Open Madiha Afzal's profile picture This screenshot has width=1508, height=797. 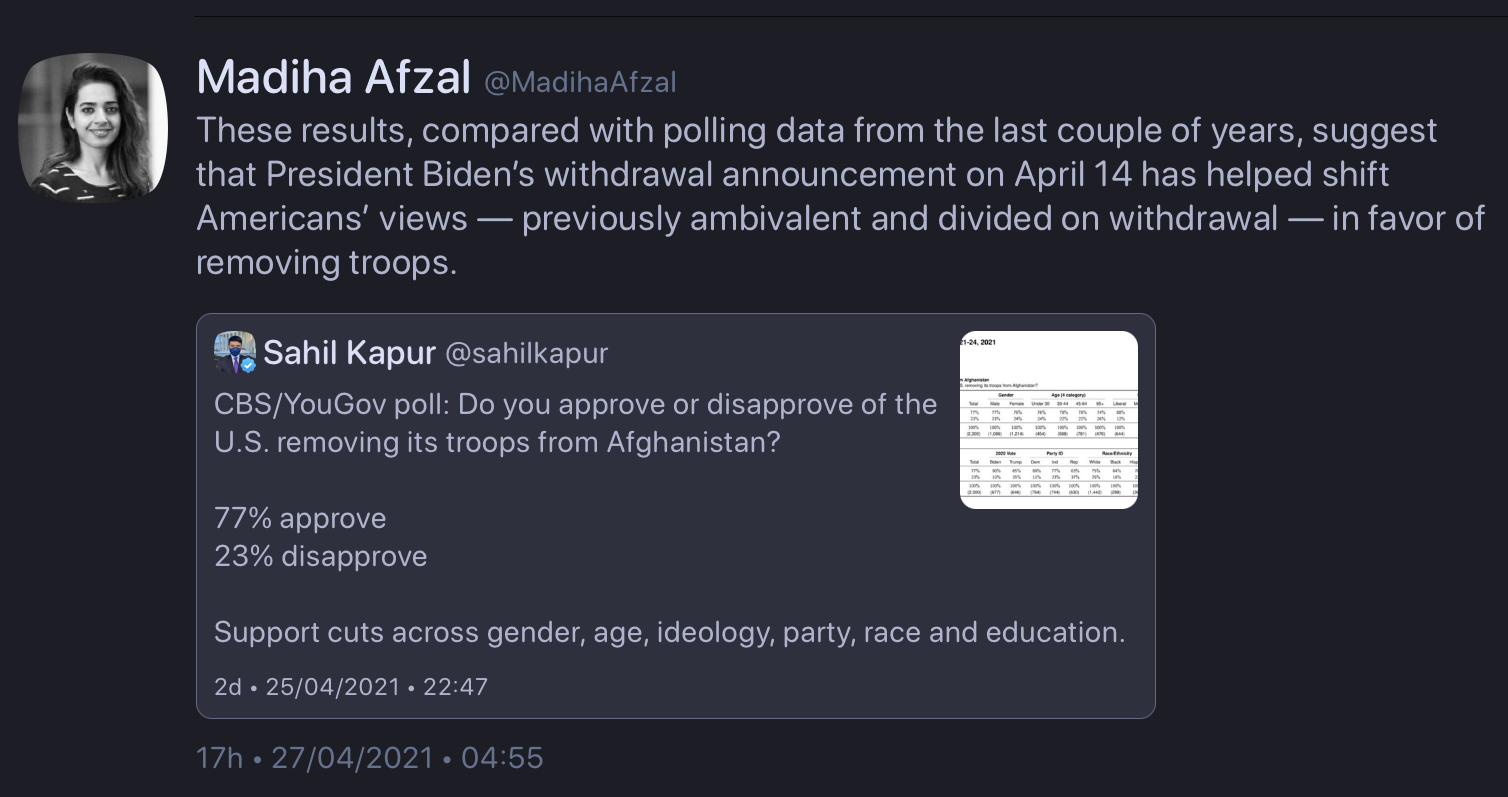point(93,128)
